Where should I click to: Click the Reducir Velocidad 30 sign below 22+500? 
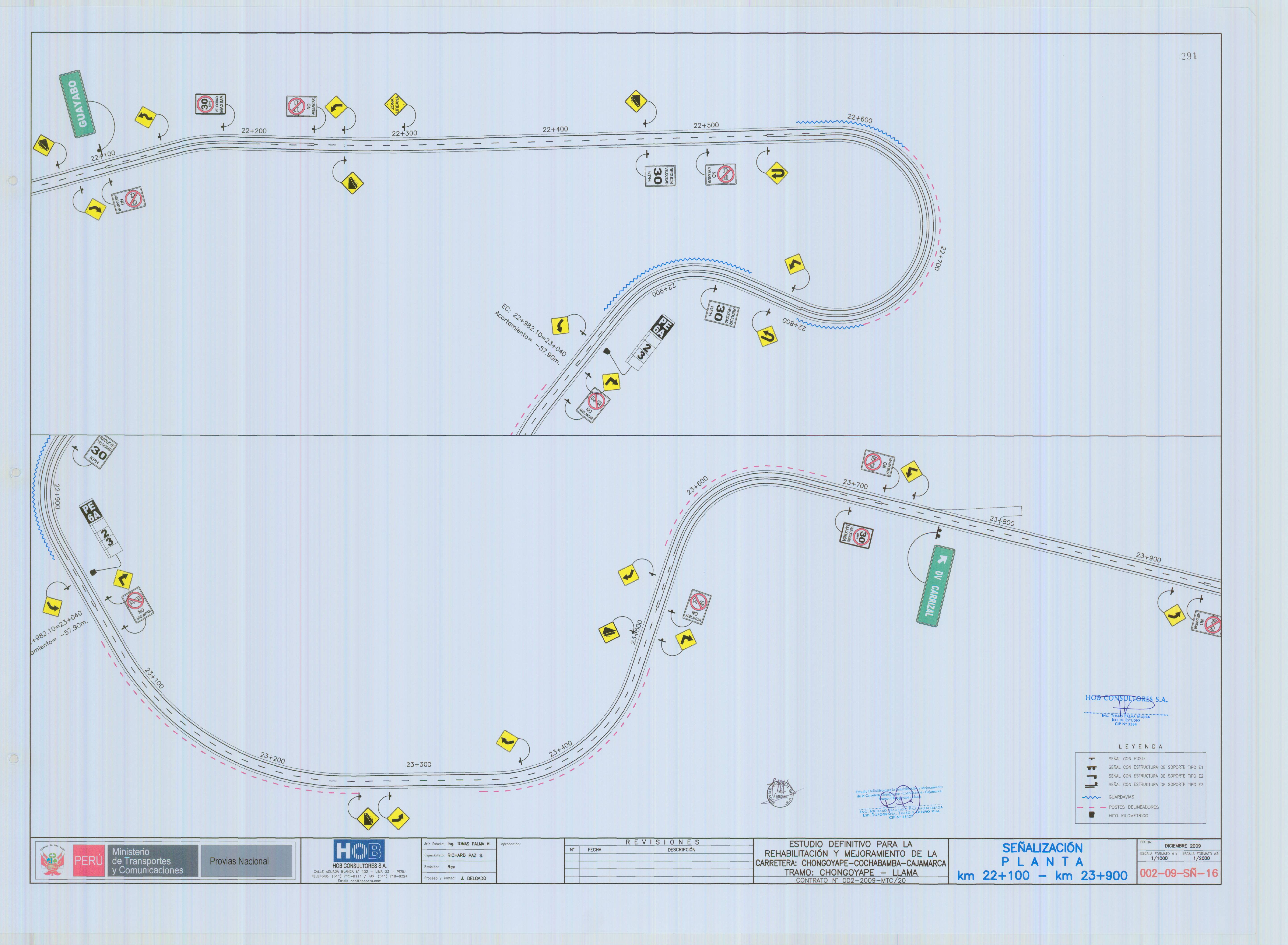click(660, 176)
